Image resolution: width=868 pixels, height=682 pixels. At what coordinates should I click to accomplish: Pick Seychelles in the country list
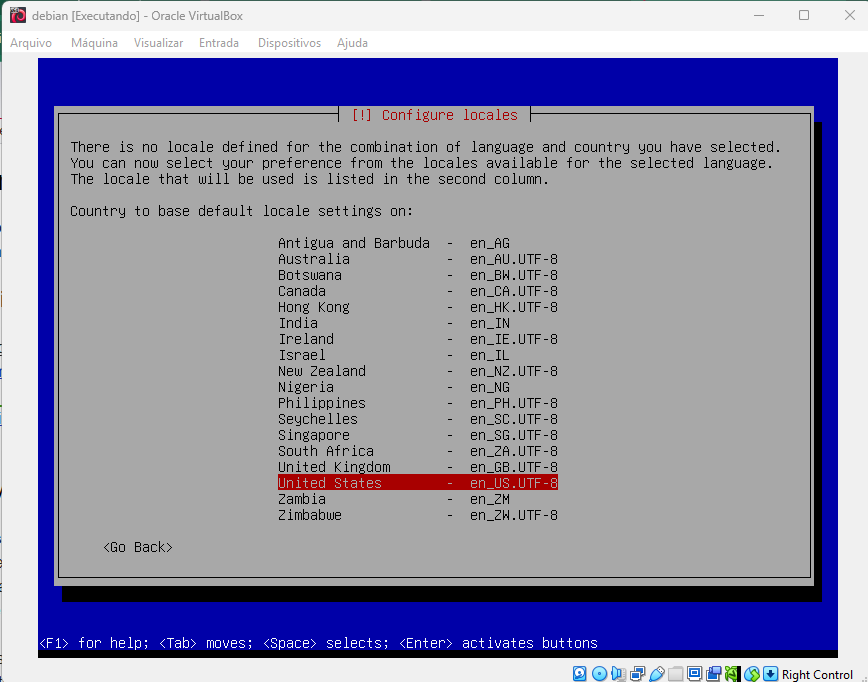click(x=417, y=419)
